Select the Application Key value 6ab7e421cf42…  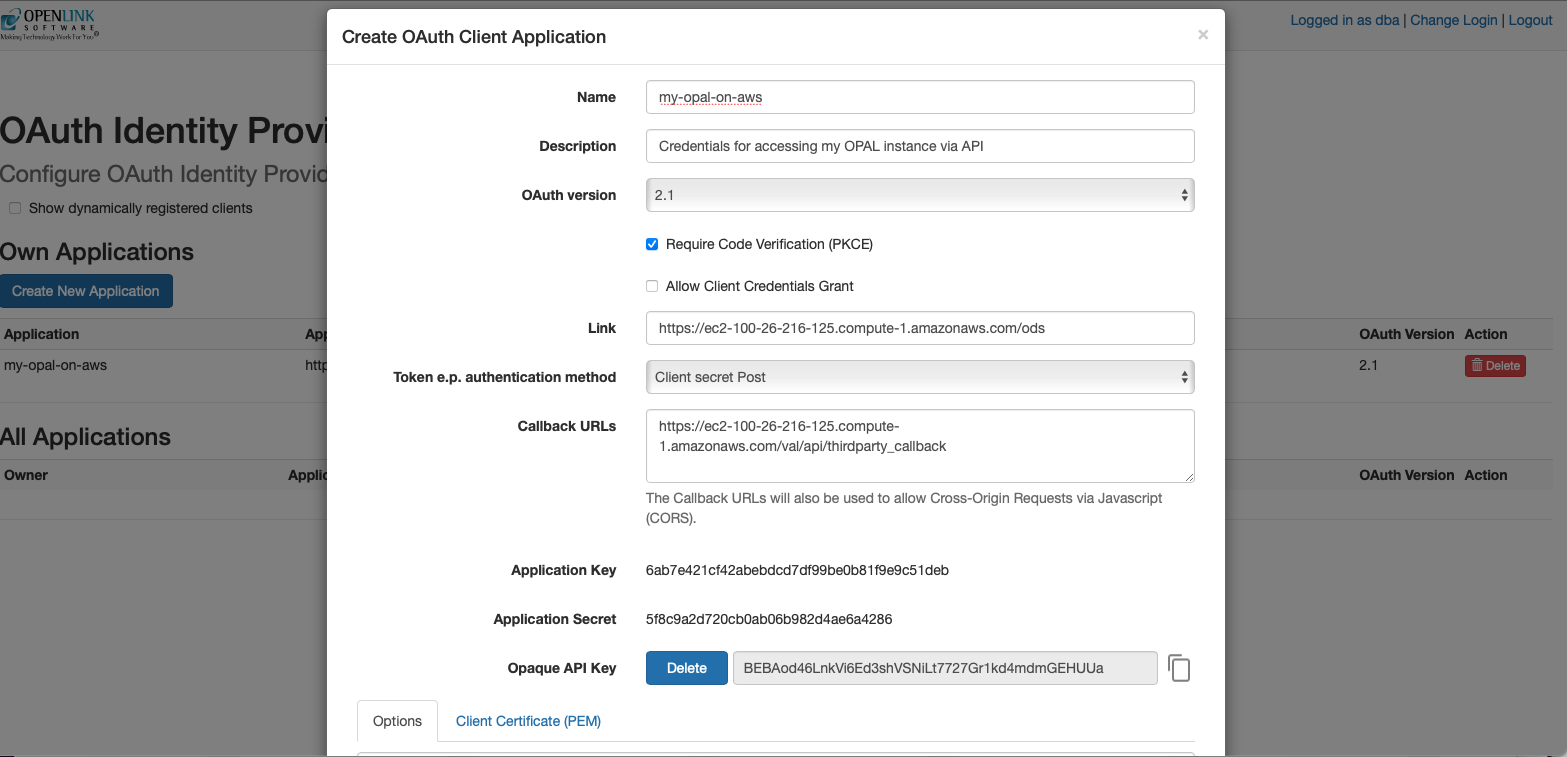797,570
